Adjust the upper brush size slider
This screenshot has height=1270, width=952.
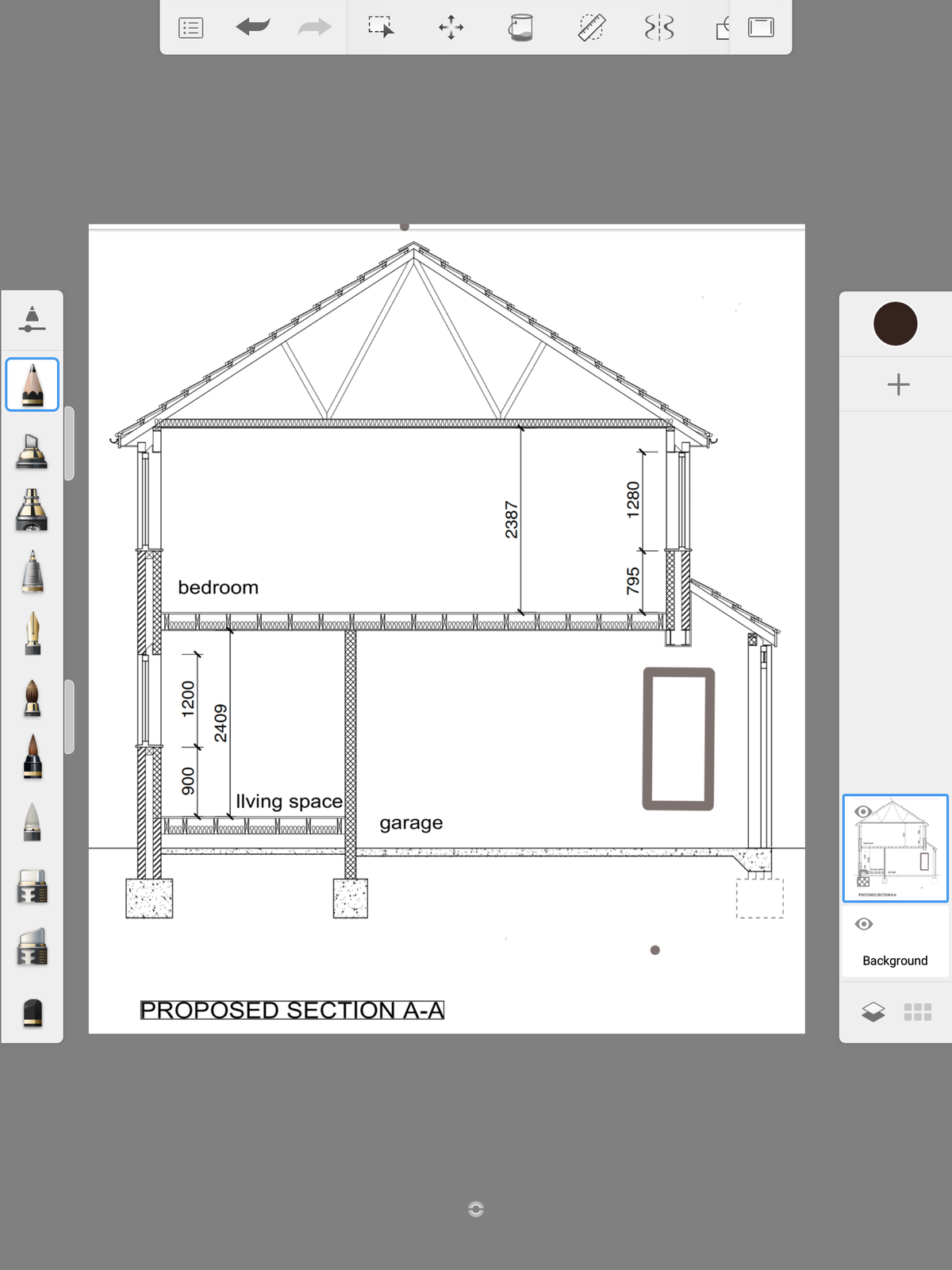pos(69,443)
